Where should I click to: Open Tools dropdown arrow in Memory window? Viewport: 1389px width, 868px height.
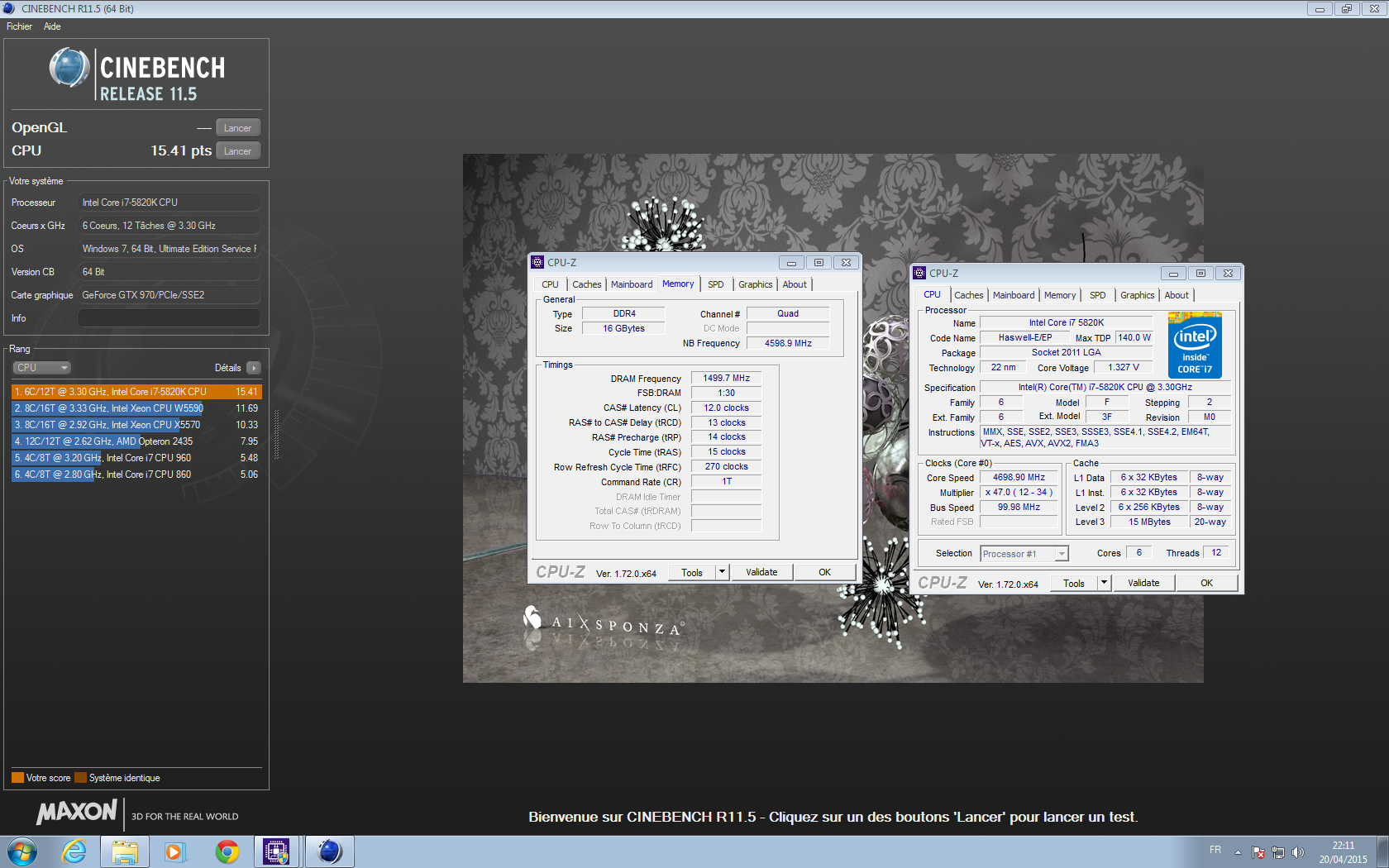click(722, 572)
